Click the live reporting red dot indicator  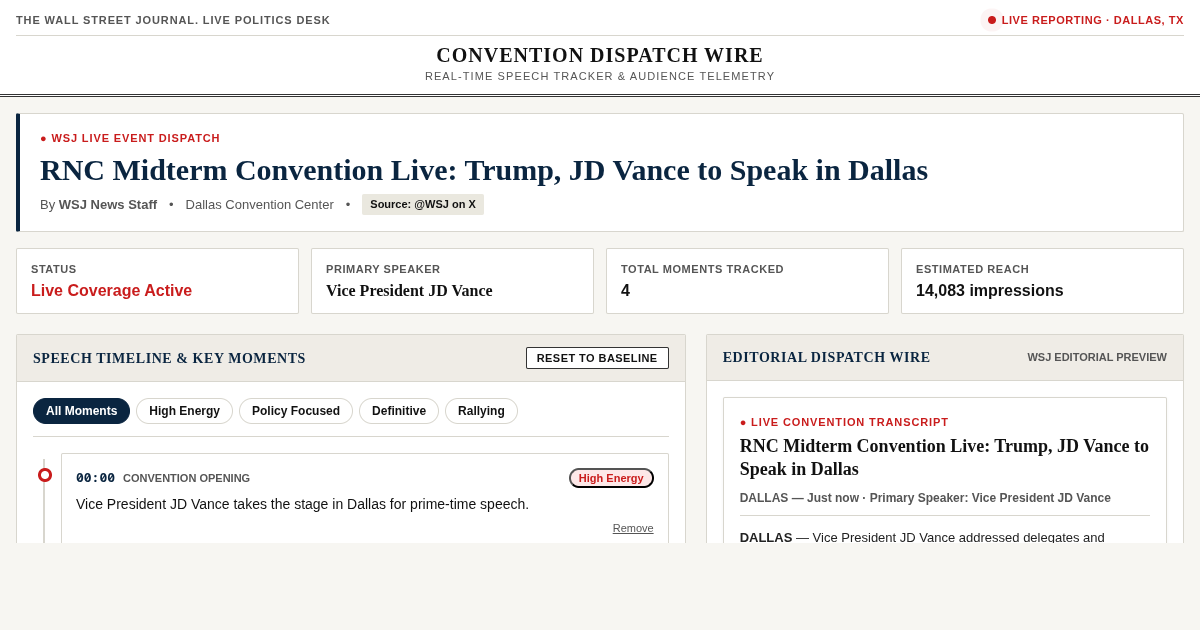(x=992, y=20)
